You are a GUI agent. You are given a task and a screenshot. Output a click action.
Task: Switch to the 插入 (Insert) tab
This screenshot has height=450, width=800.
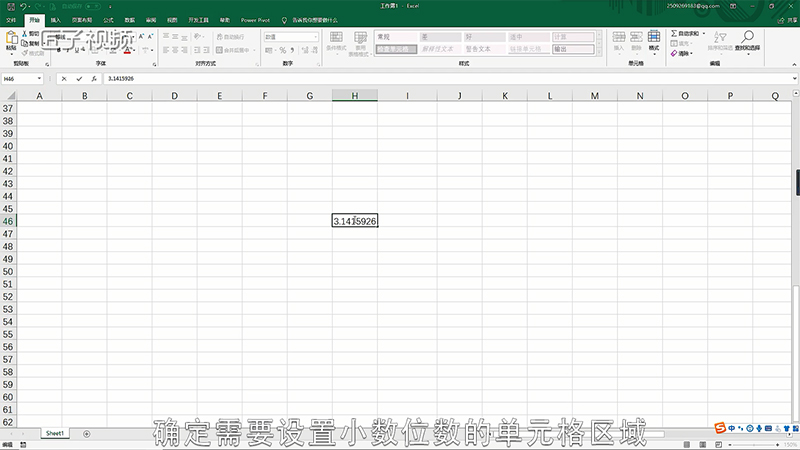click(x=56, y=20)
